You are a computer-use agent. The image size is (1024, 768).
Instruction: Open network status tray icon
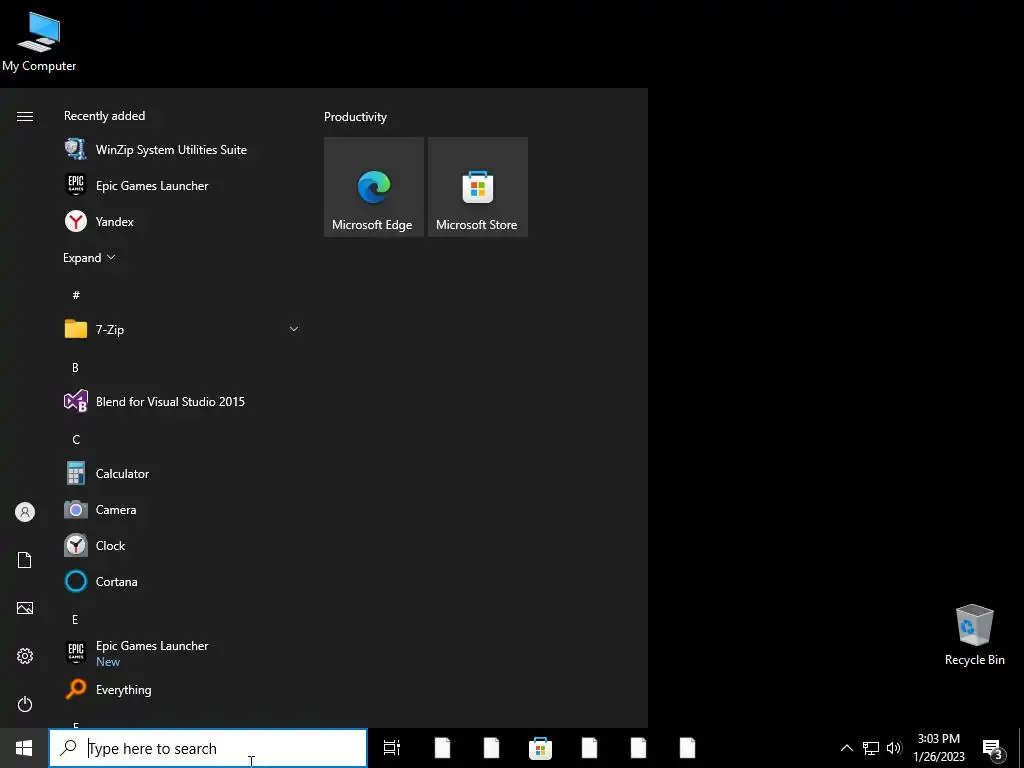click(x=871, y=748)
